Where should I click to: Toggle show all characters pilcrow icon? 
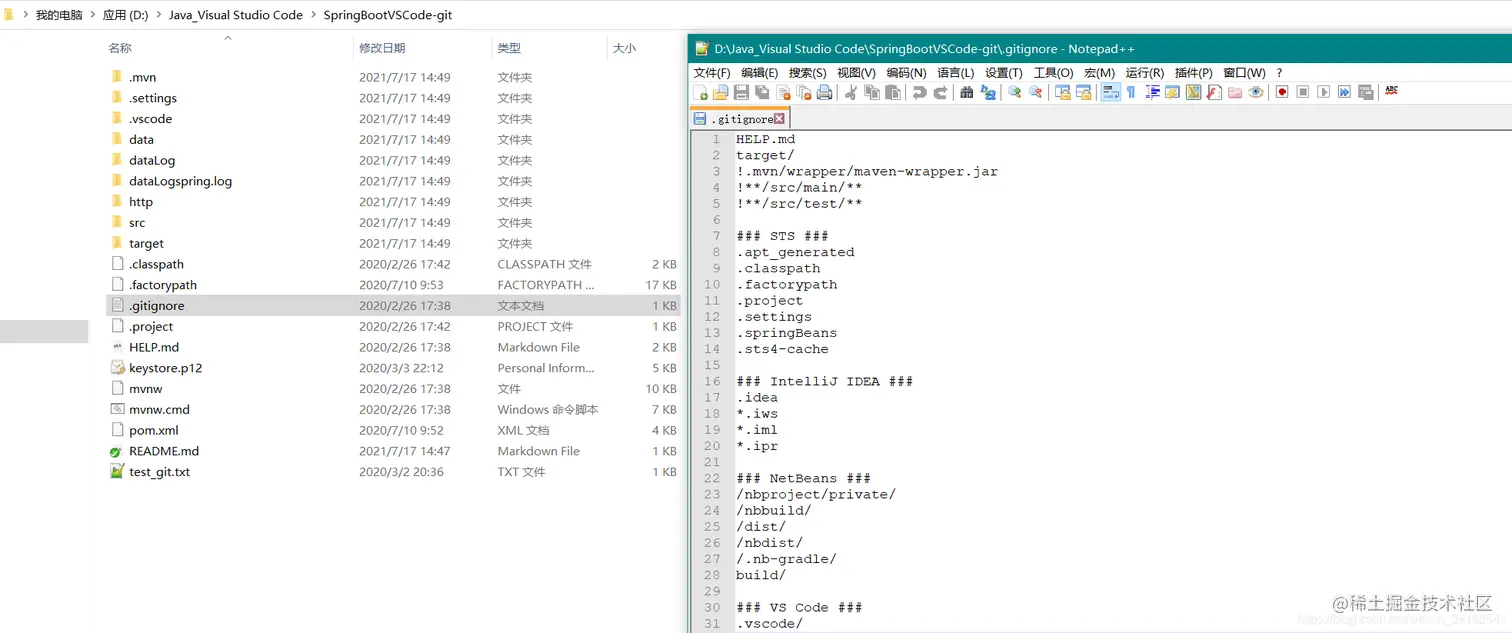click(x=1131, y=92)
